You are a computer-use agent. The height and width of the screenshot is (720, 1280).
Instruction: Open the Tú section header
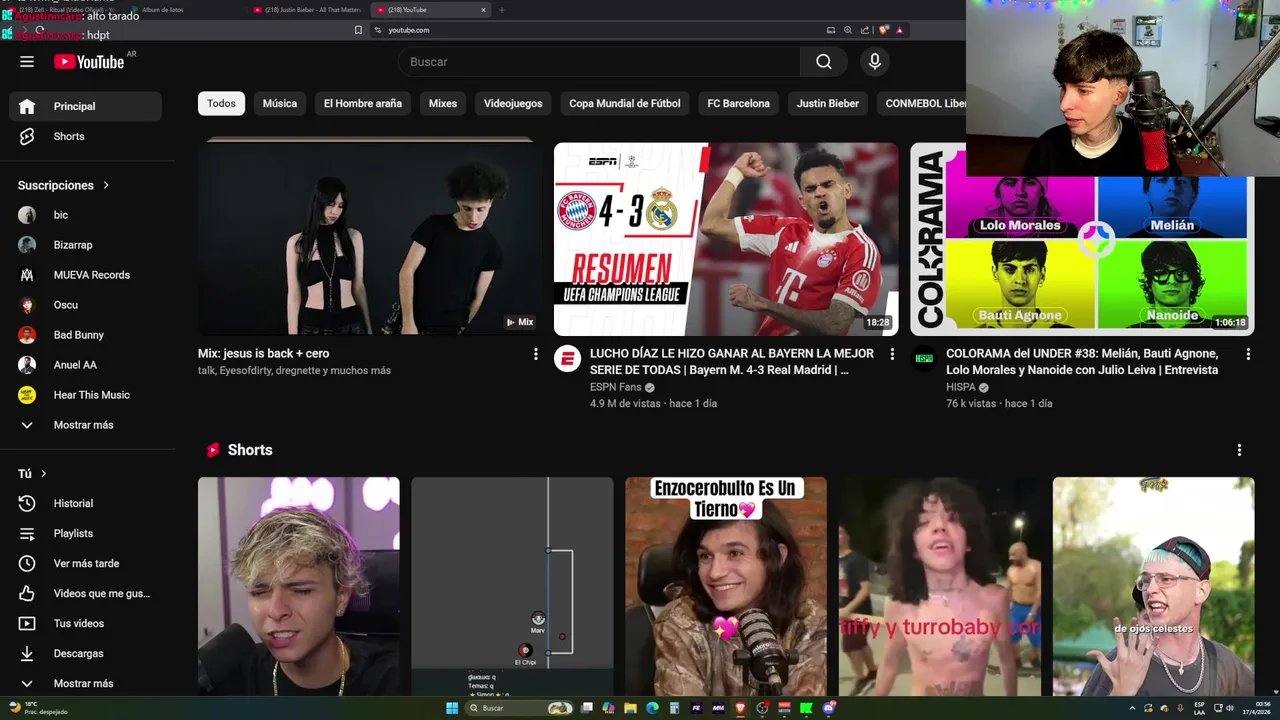[x=33, y=473]
